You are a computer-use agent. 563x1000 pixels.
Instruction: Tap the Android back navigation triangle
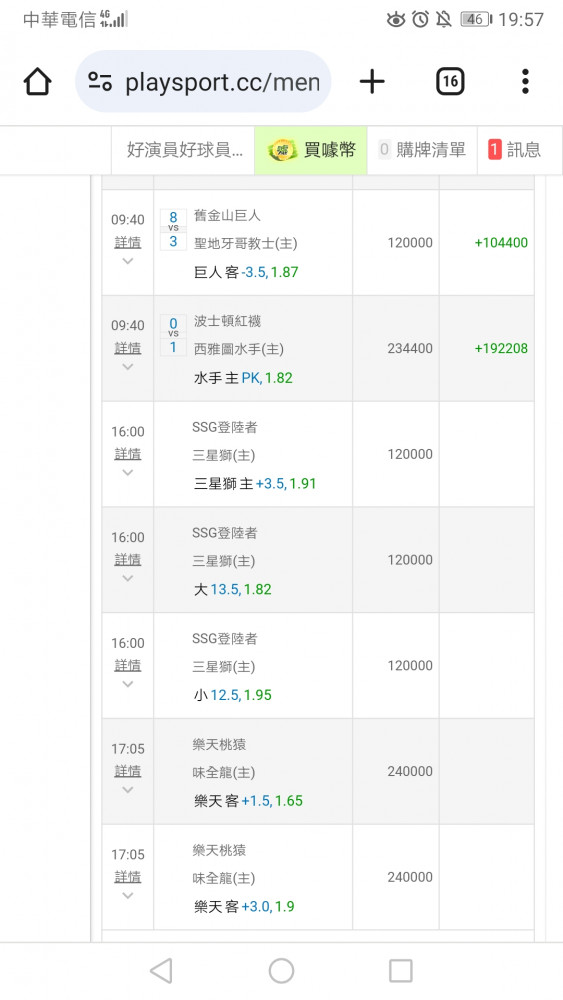click(x=161, y=971)
